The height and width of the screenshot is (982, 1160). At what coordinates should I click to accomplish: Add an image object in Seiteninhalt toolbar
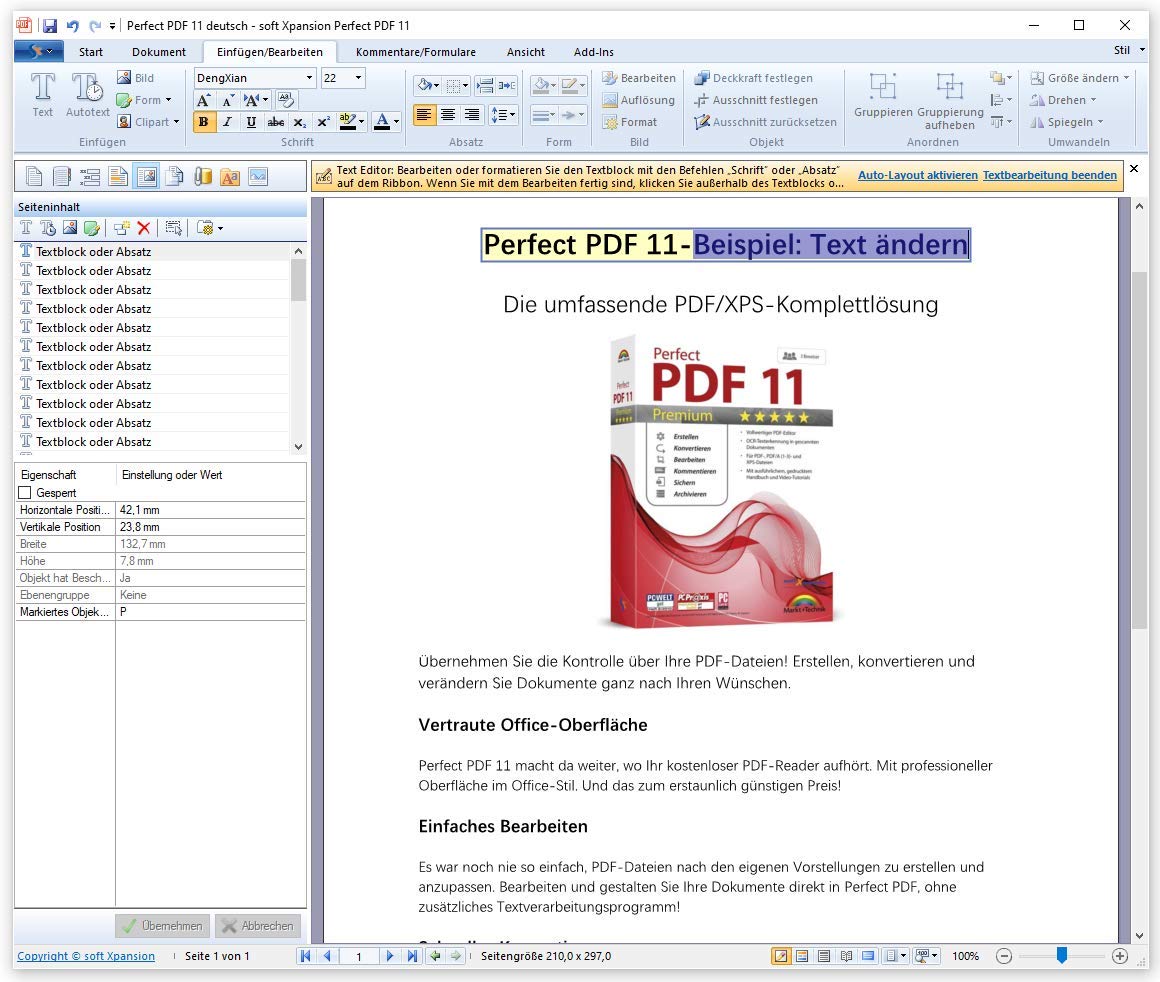tap(70, 228)
